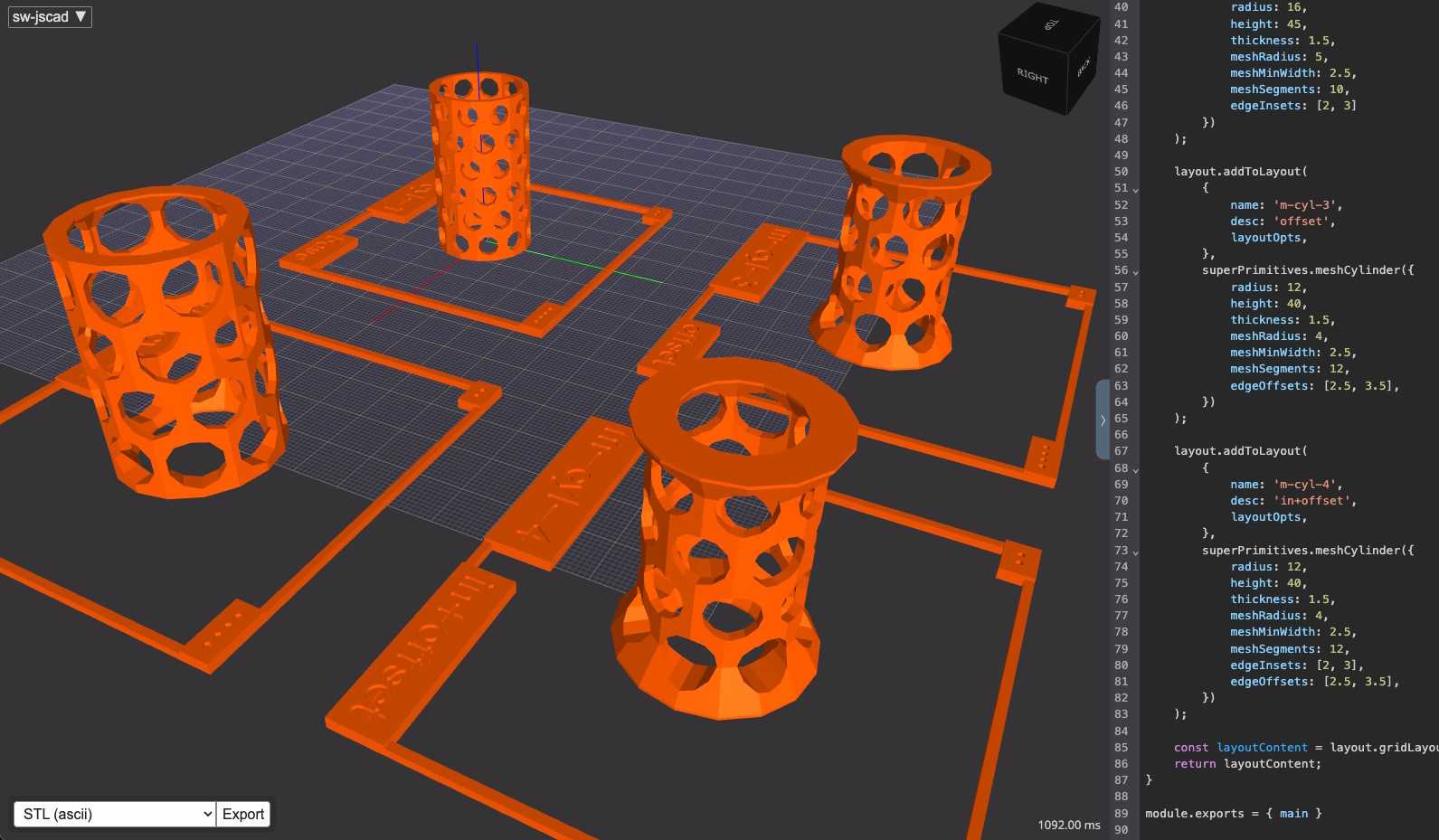Select the tall narrow mesh cylinder at grid center
The height and width of the screenshot is (840, 1439).
(x=480, y=166)
